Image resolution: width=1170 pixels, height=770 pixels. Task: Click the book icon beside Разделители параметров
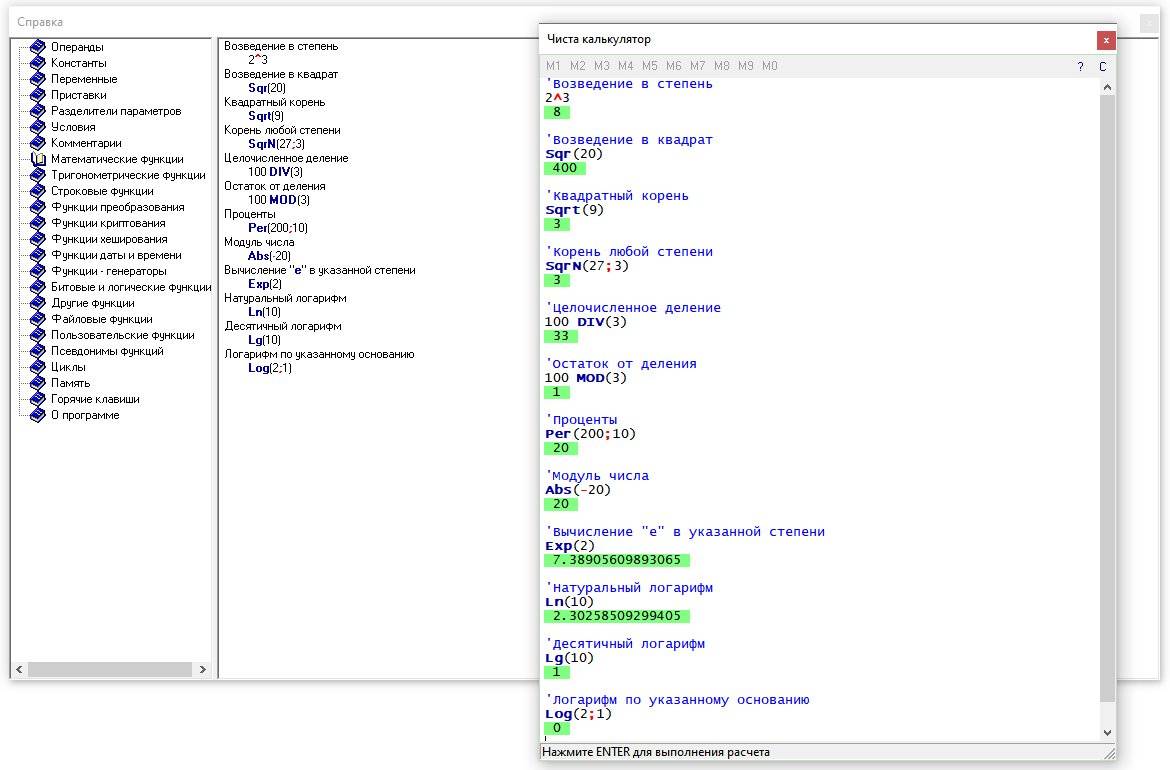(x=38, y=111)
